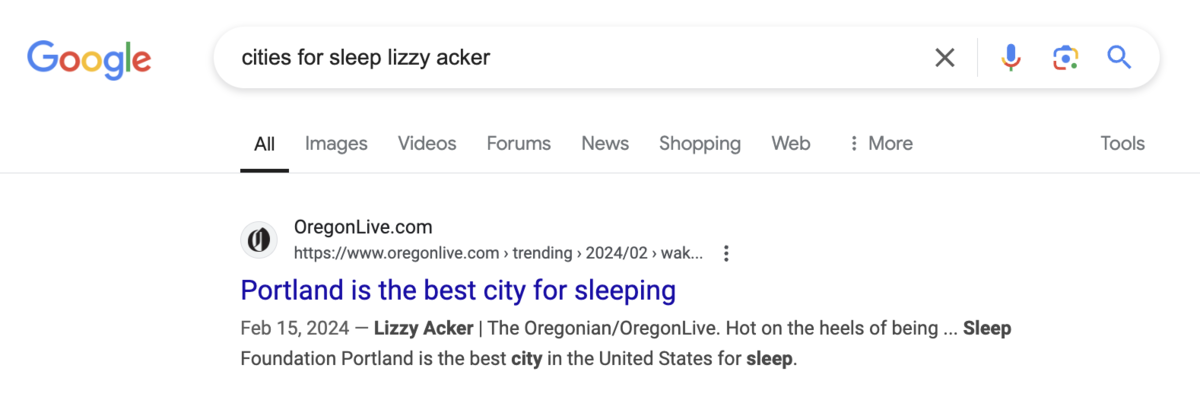This screenshot has width=1200, height=400.
Task: Open the Shopping tab
Action: click(699, 143)
